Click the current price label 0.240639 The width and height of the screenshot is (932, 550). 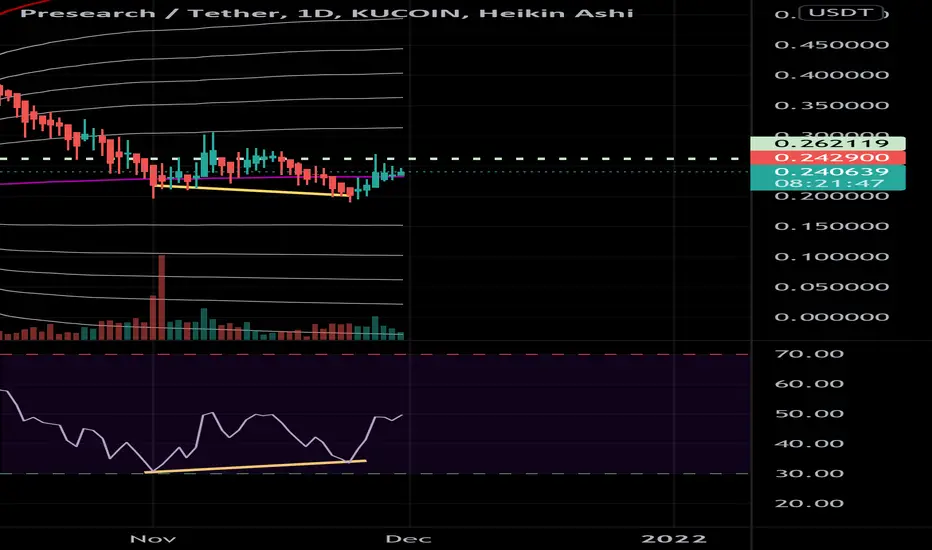point(828,171)
